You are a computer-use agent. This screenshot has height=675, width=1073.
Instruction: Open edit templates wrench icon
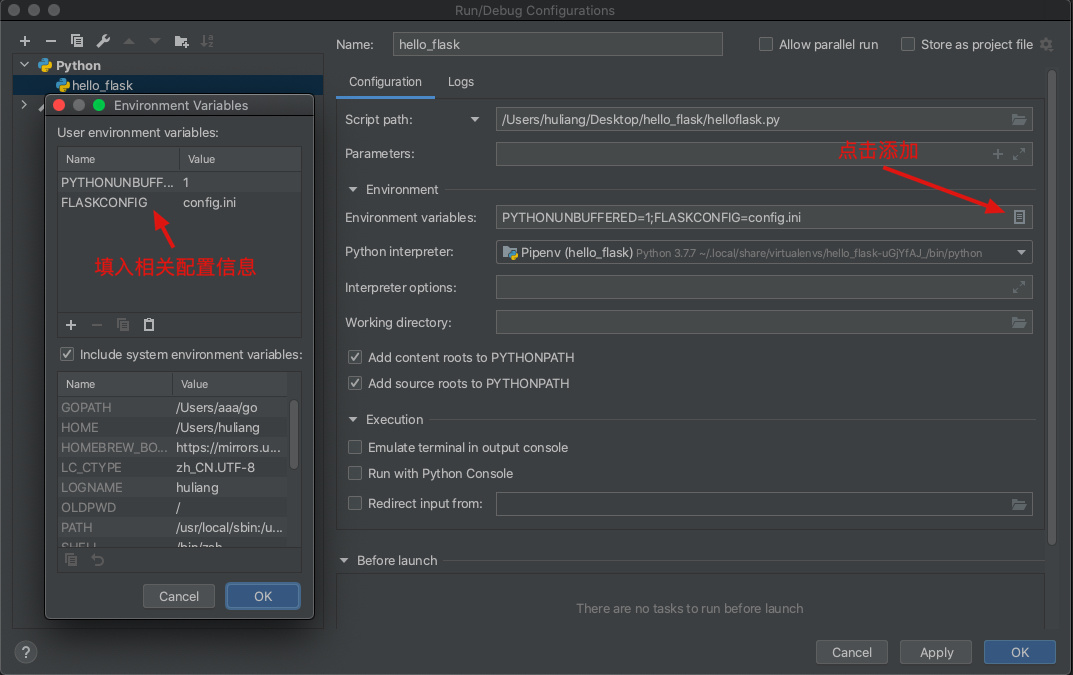[103, 41]
